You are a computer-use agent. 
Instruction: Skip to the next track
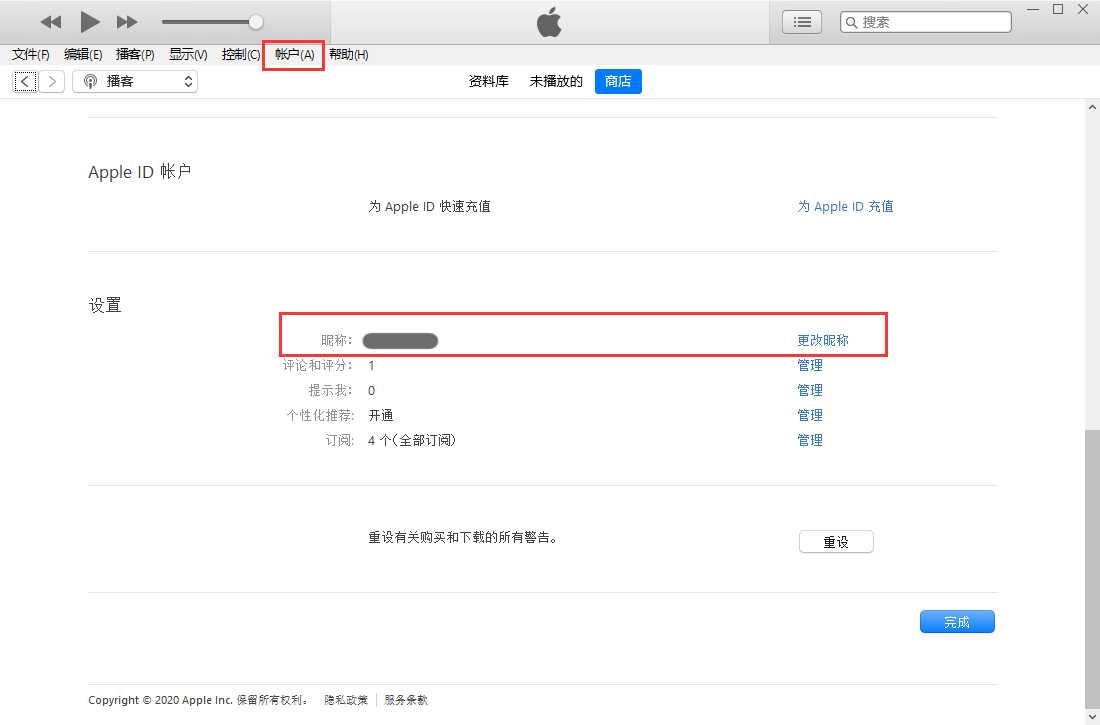126,21
